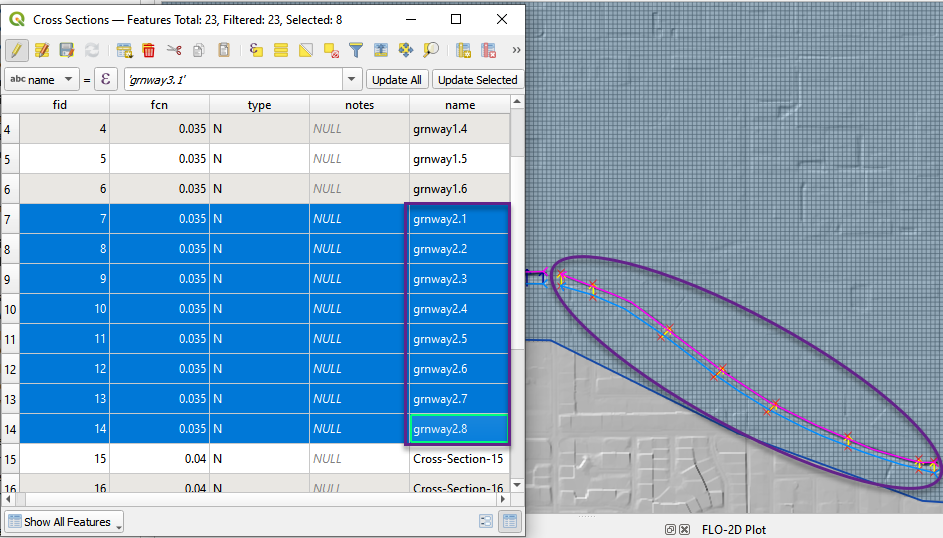The width and height of the screenshot is (943, 538).
Task: Switch to table view
Action: coord(509,521)
